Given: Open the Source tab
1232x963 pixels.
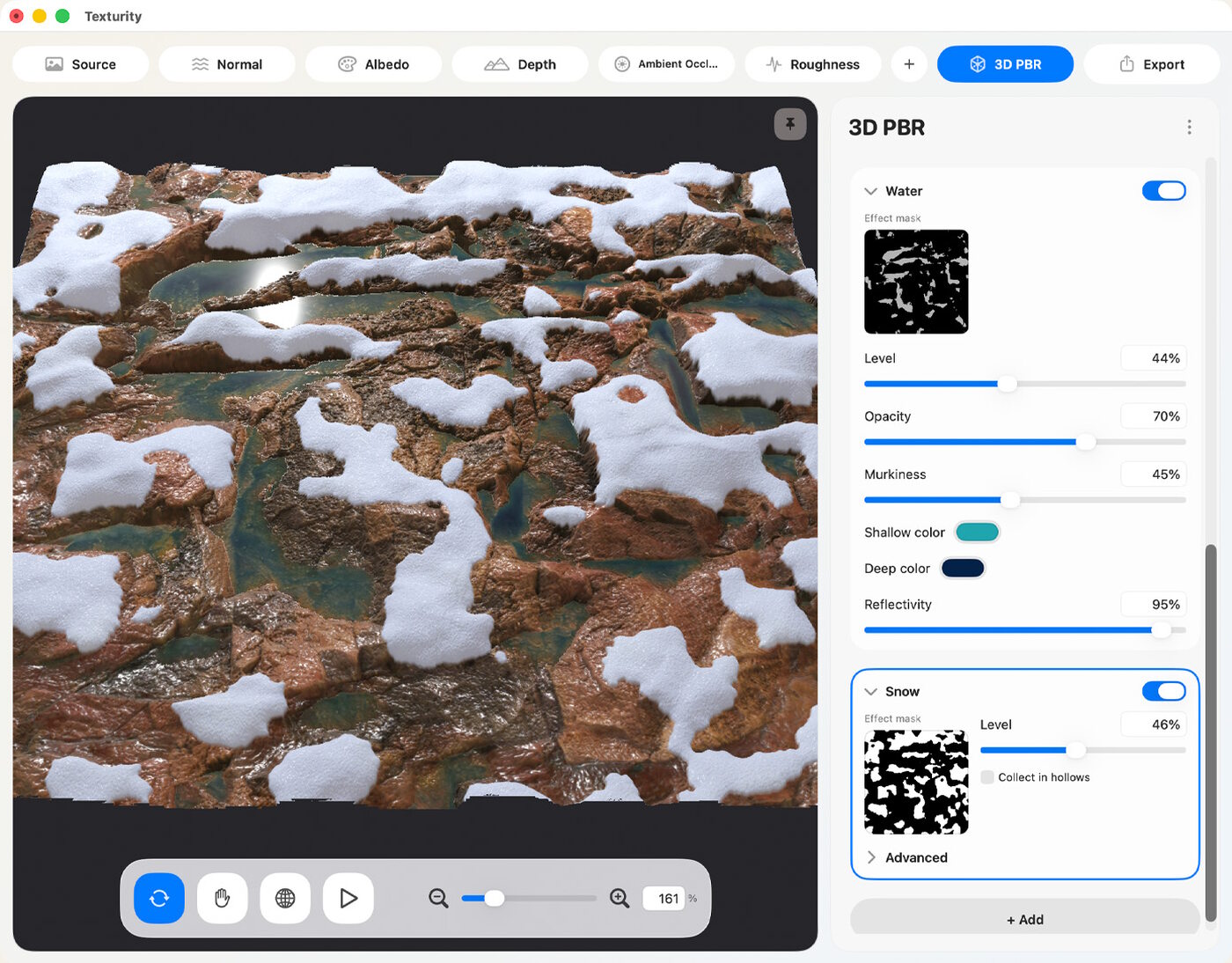Looking at the screenshot, I should 81,64.
